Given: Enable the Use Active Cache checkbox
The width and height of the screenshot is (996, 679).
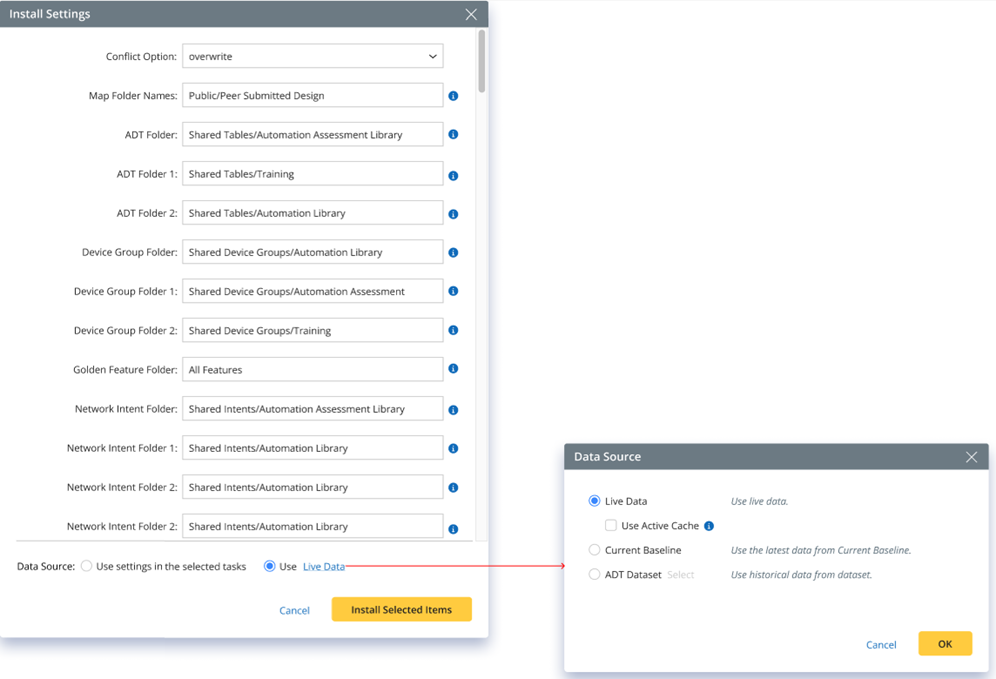Looking at the screenshot, I should point(611,526).
